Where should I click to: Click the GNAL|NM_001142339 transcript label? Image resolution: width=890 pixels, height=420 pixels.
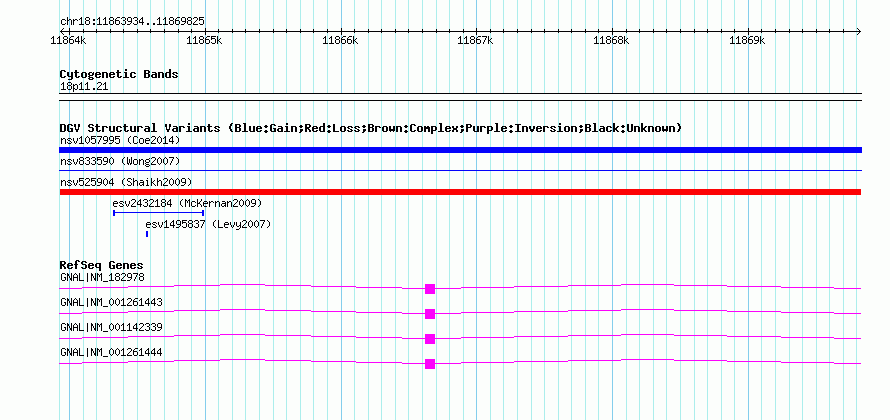point(111,327)
